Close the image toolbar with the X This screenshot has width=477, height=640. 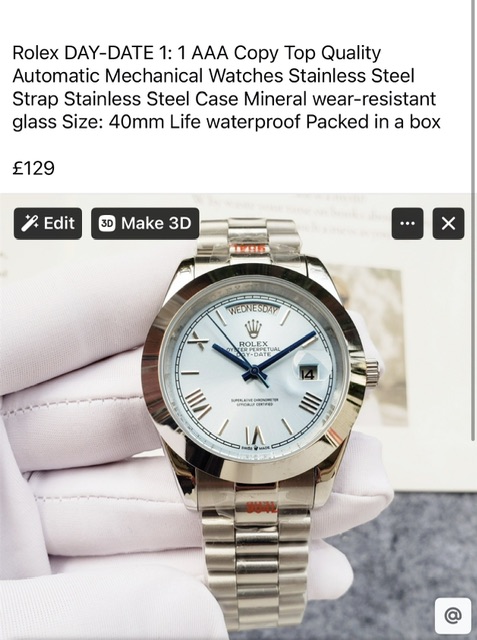coord(448,223)
